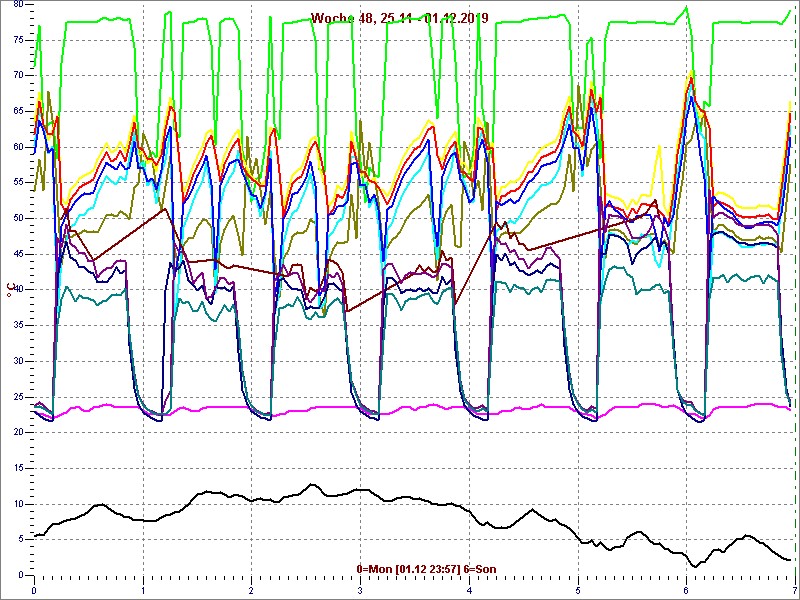The width and height of the screenshot is (800, 600).
Task: Click the x-axis day label "5"
Action: click(578, 590)
